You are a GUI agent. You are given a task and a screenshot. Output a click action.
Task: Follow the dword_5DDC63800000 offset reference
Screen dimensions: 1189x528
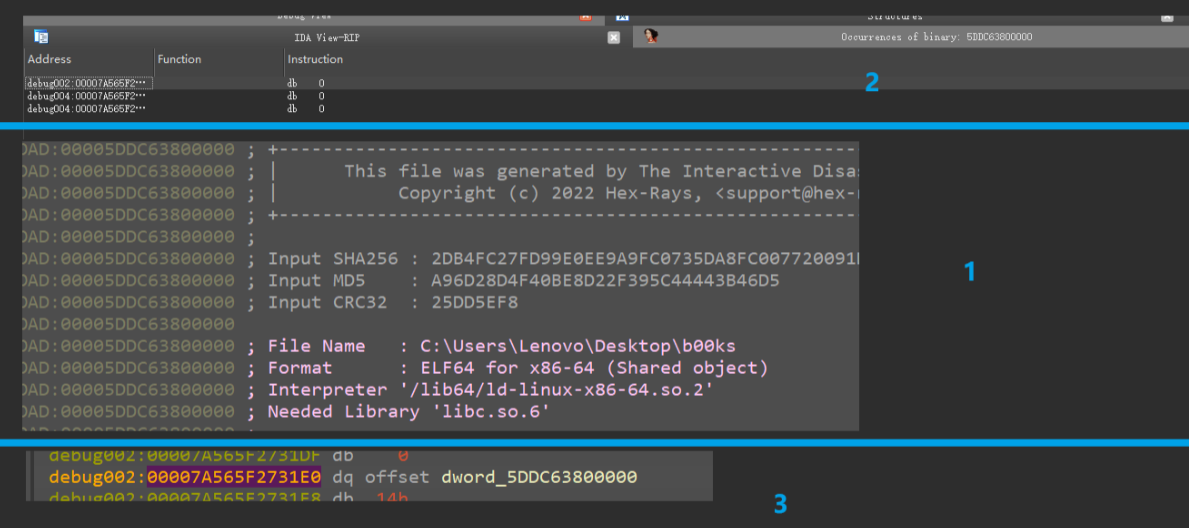tap(538, 477)
